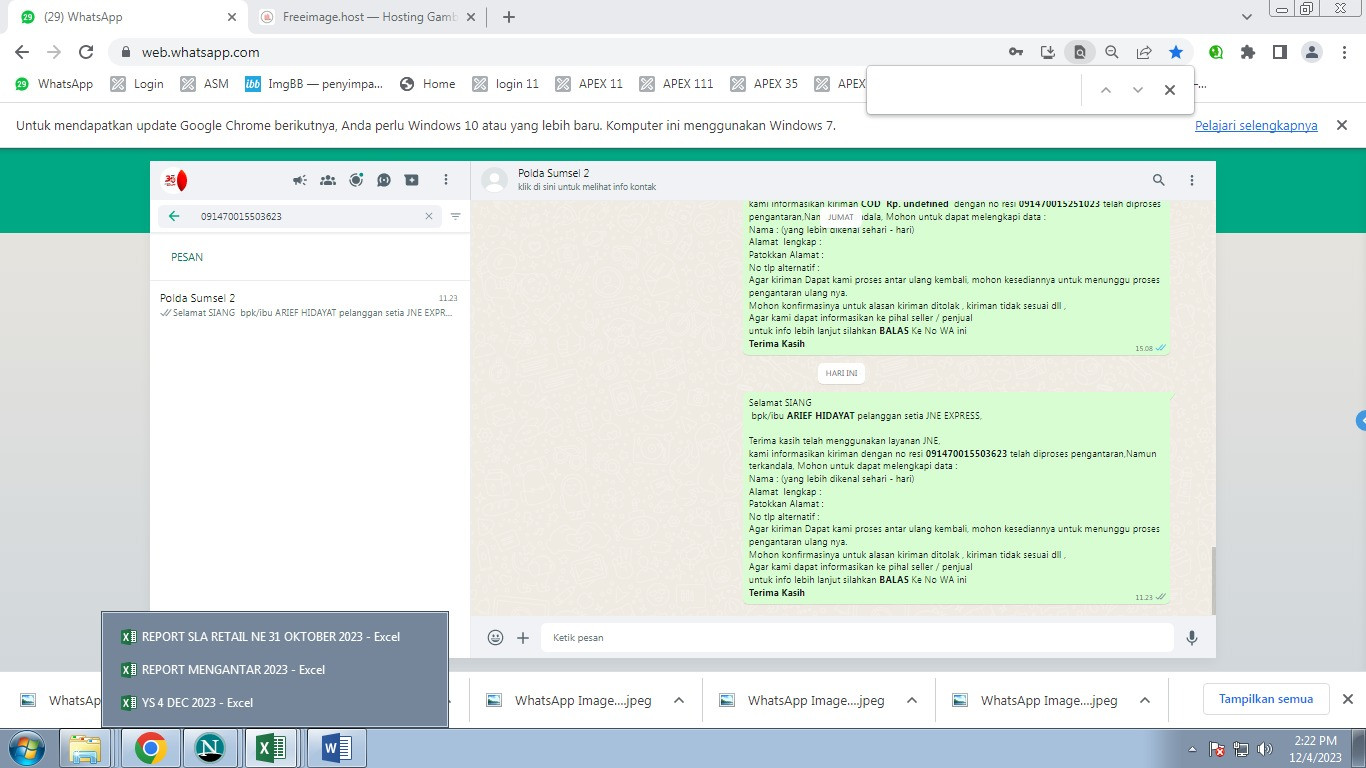1366x768 pixels.
Task: Open the Windows Start menu
Action: (25, 748)
